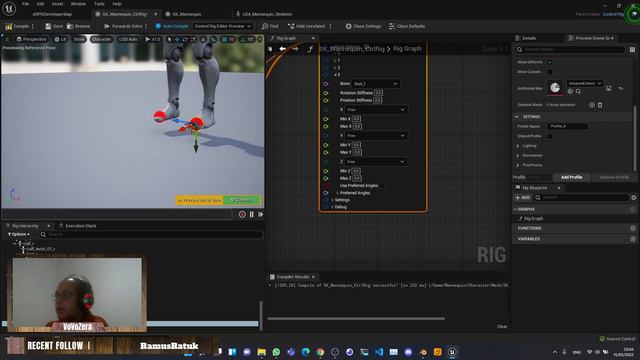Open Class Settings
Image resolution: width=640 pixels, height=360 pixels.
(x=363, y=26)
